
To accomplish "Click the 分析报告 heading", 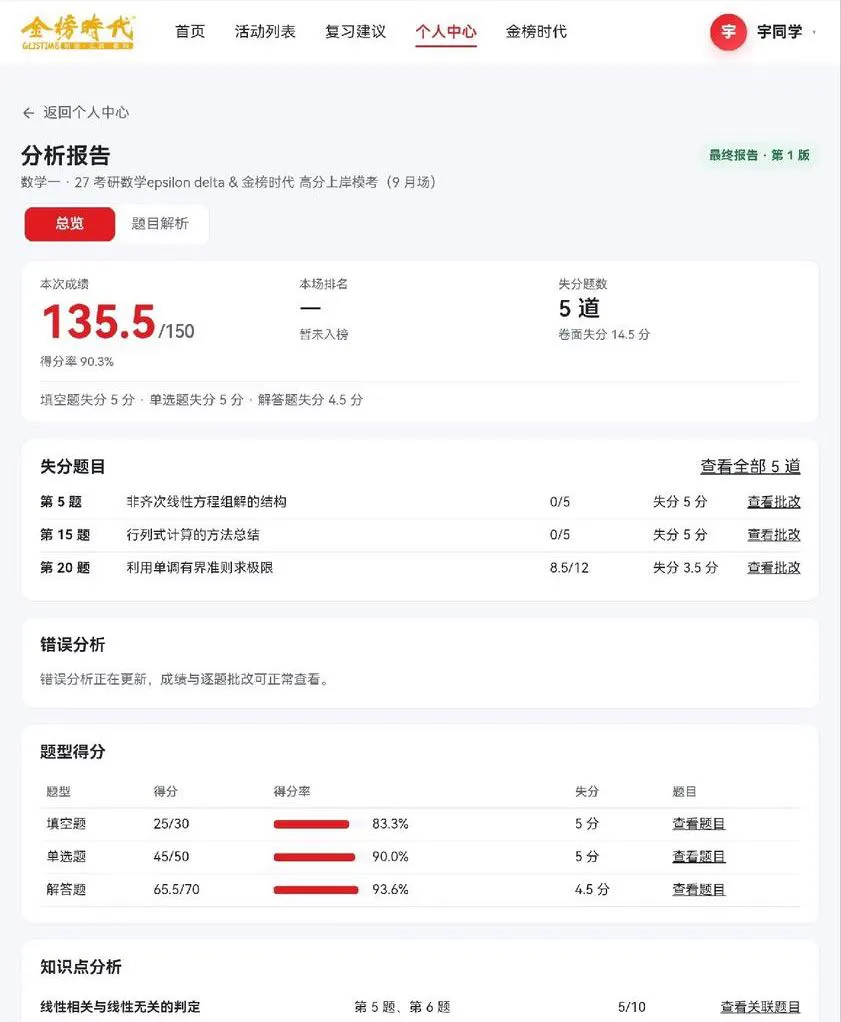I will click(x=66, y=155).
